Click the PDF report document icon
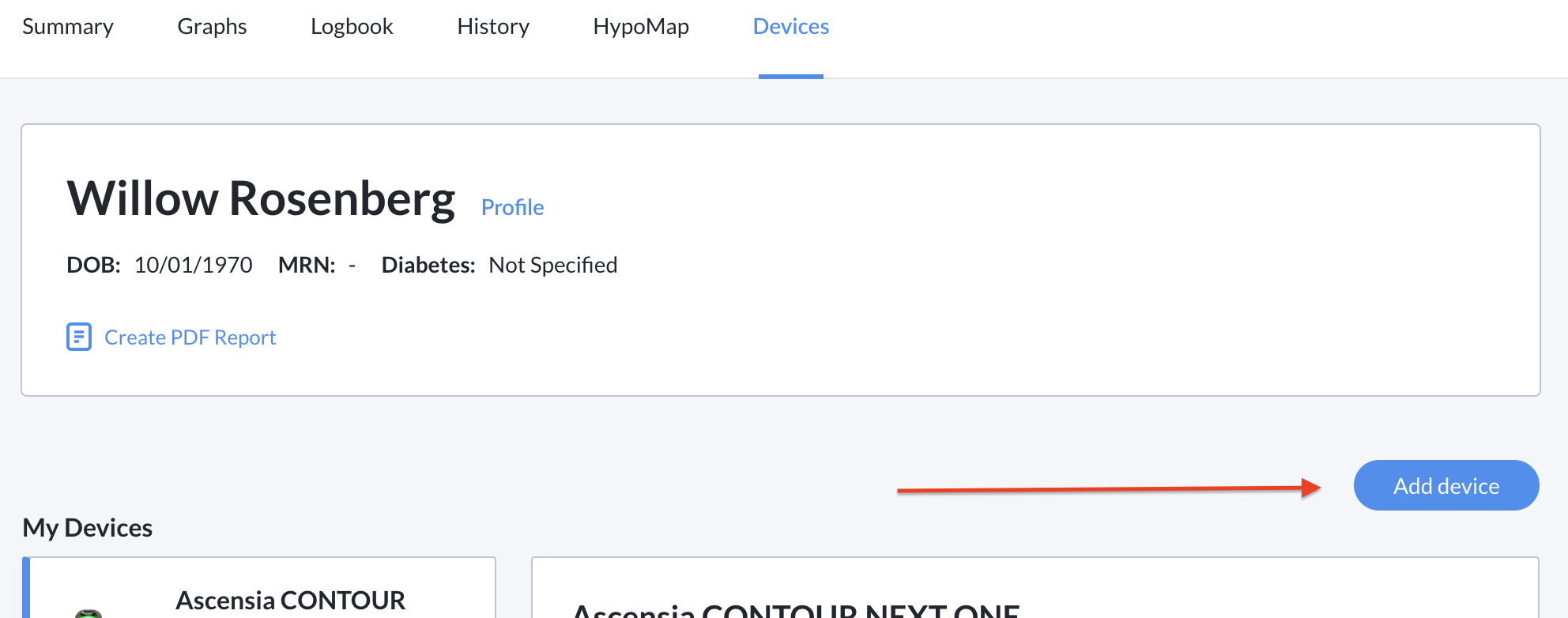This screenshot has width=1568, height=618. 79,337
